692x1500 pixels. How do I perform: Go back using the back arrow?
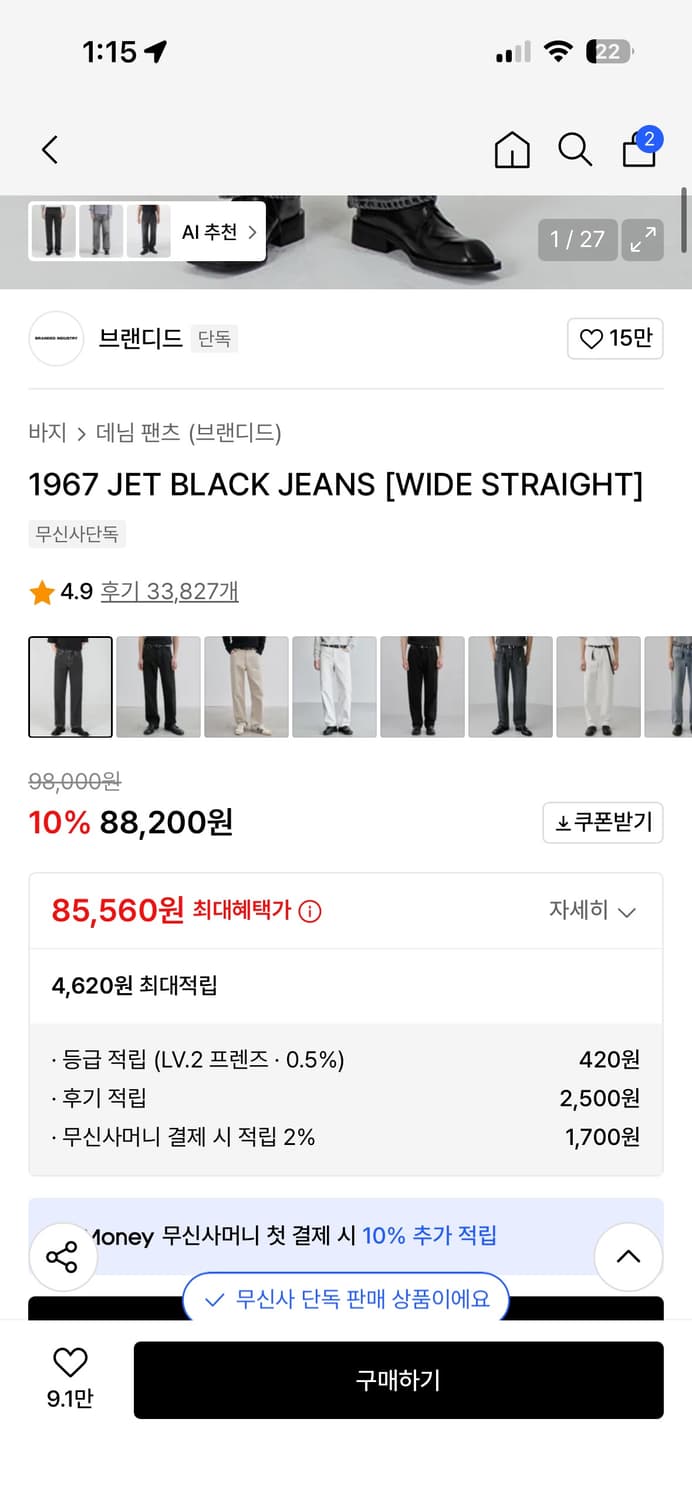[x=49, y=149]
